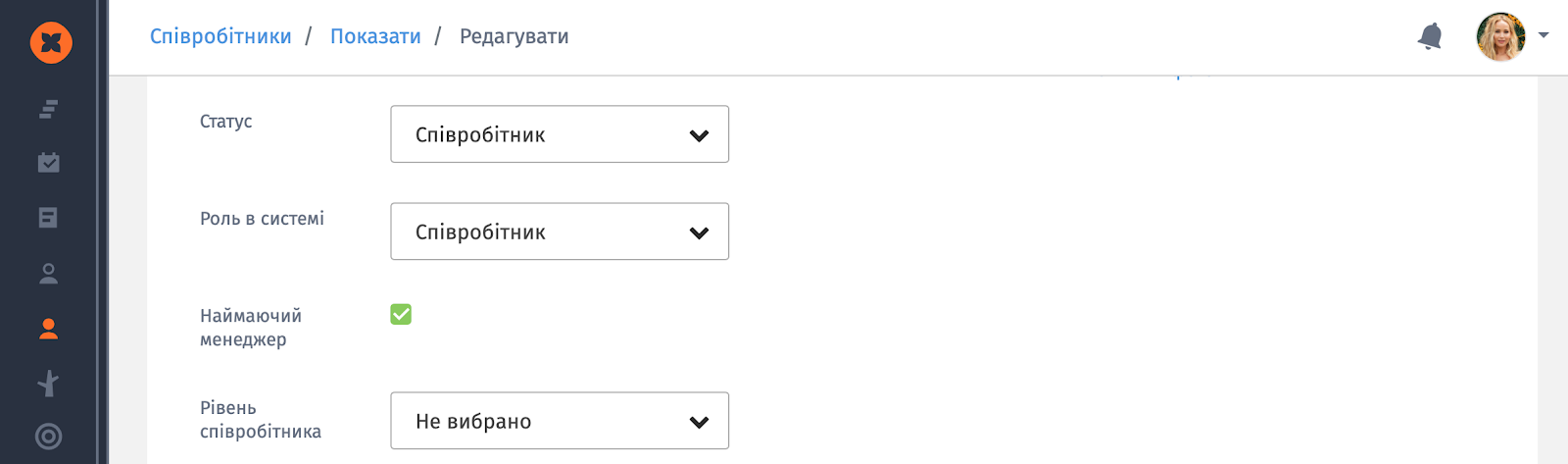
Task: Click the user profile avatar photo
Action: pyautogui.click(x=1501, y=36)
